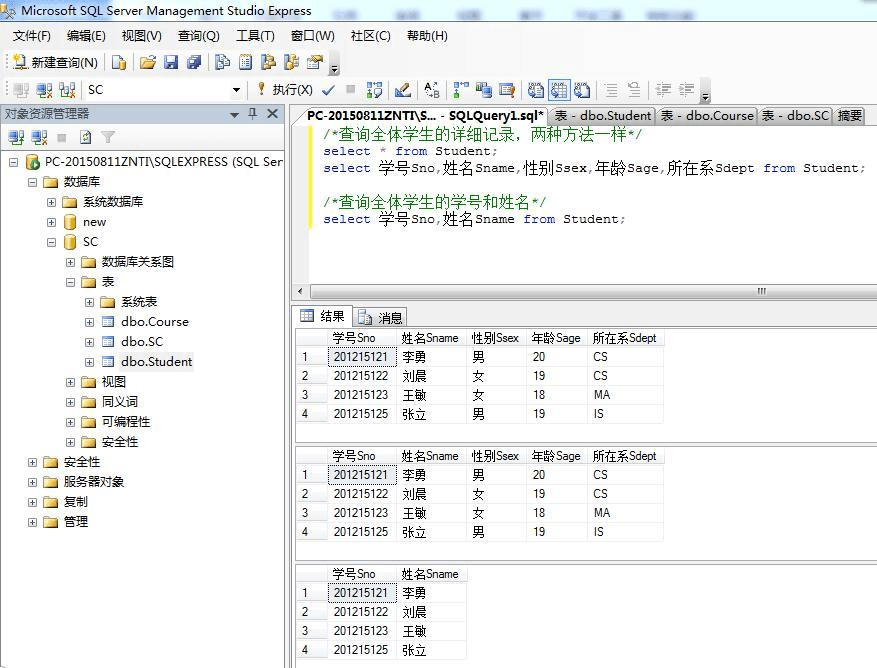Screen dimensions: 877x668
Task: Open Object Explorer window position dropdown arrow
Action: pyautogui.click(x=234, y=115)
